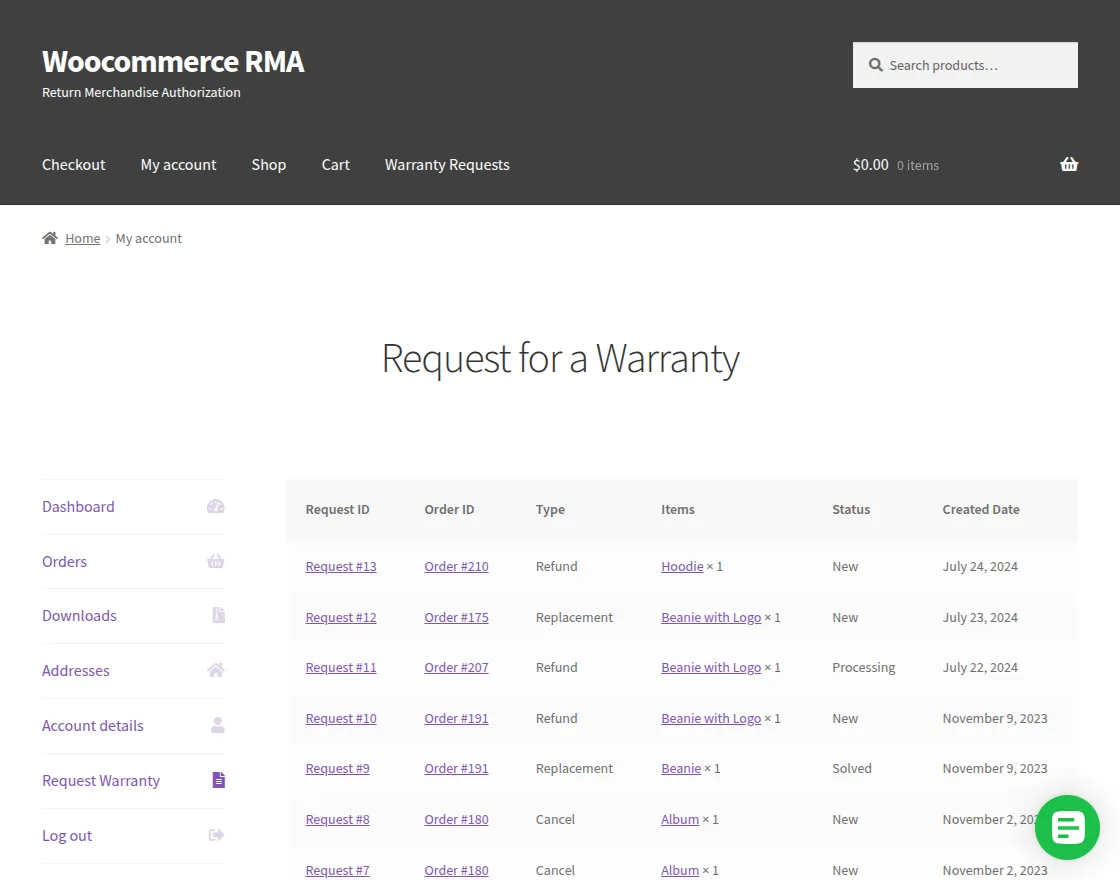The height and width of the screenshot is (880, 1120).
Task: Click the search magnifier icon
Action: (875, 64)
